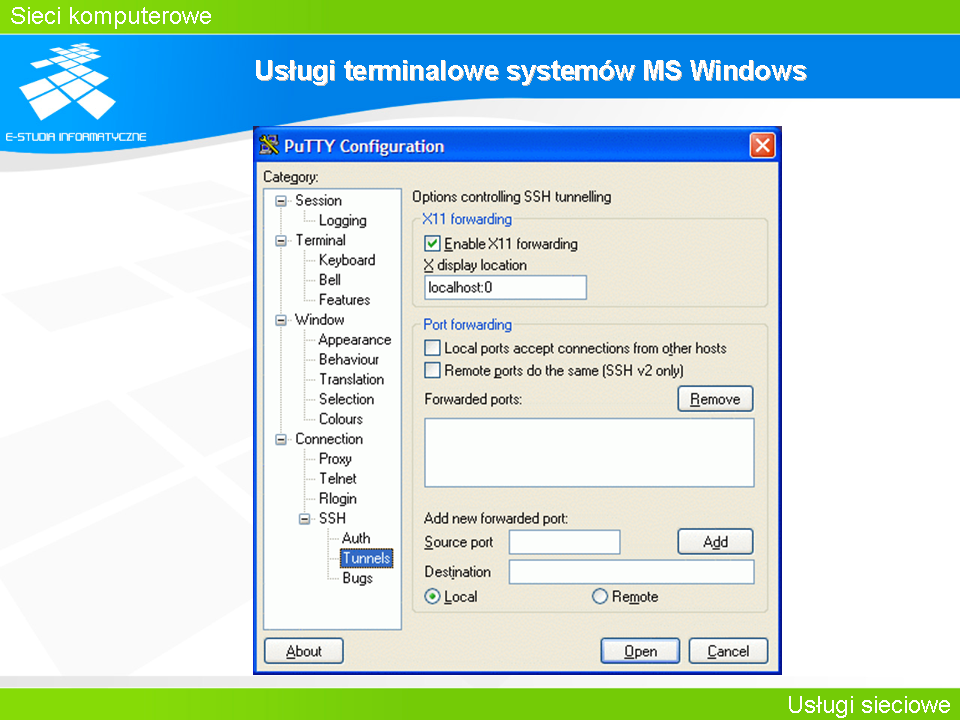The image size is (960, 720).
Task: Click the Destination input field
Action: (631, 572)
